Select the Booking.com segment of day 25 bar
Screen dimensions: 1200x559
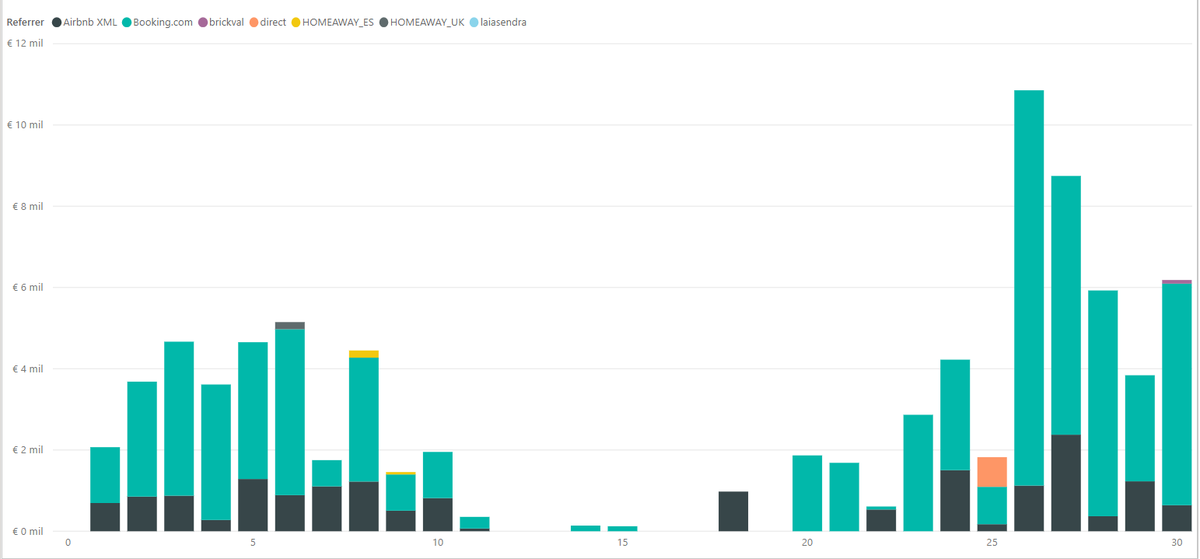[x=992, y=506]
